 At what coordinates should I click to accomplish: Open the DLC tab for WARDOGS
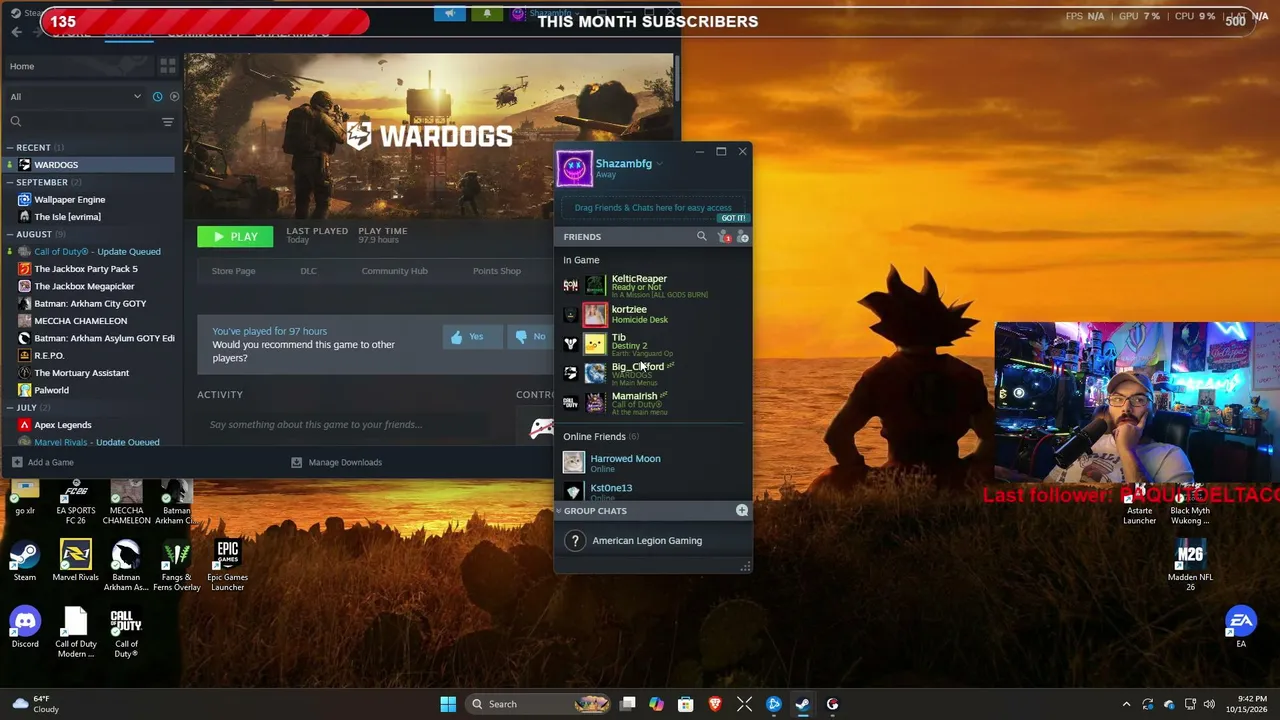tap(308, 271)
